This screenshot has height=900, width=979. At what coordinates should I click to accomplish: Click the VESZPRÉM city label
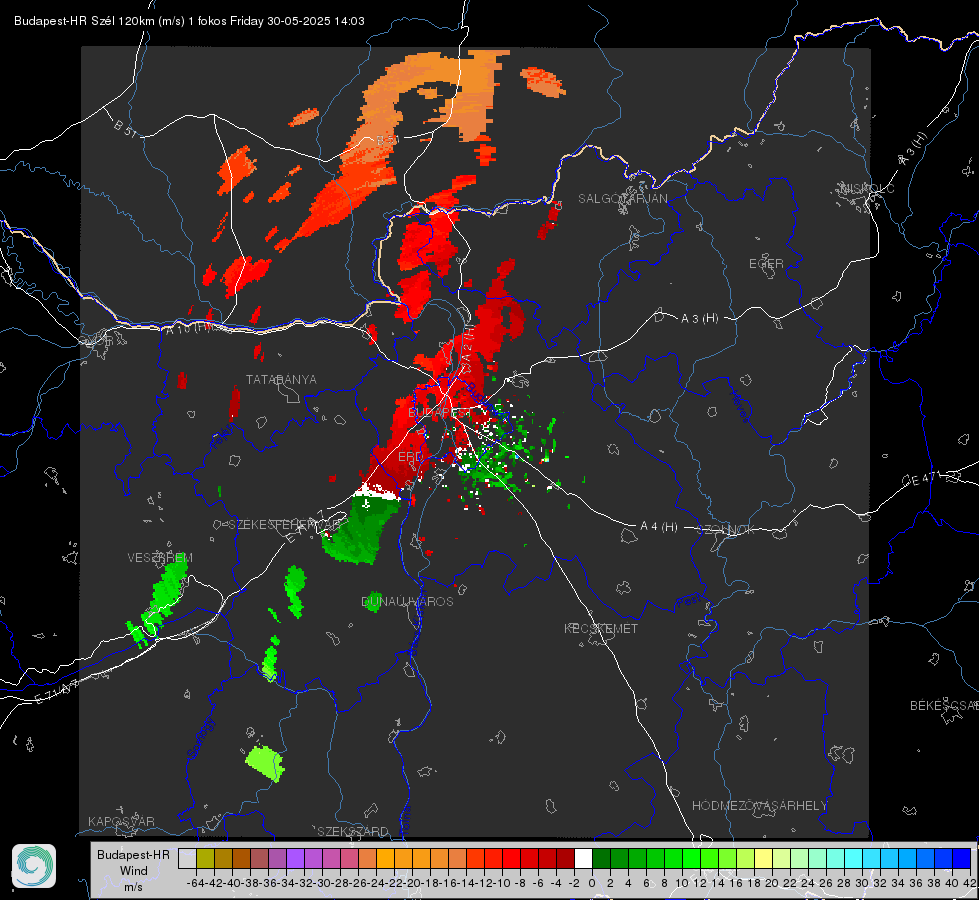tap(160, 557)
